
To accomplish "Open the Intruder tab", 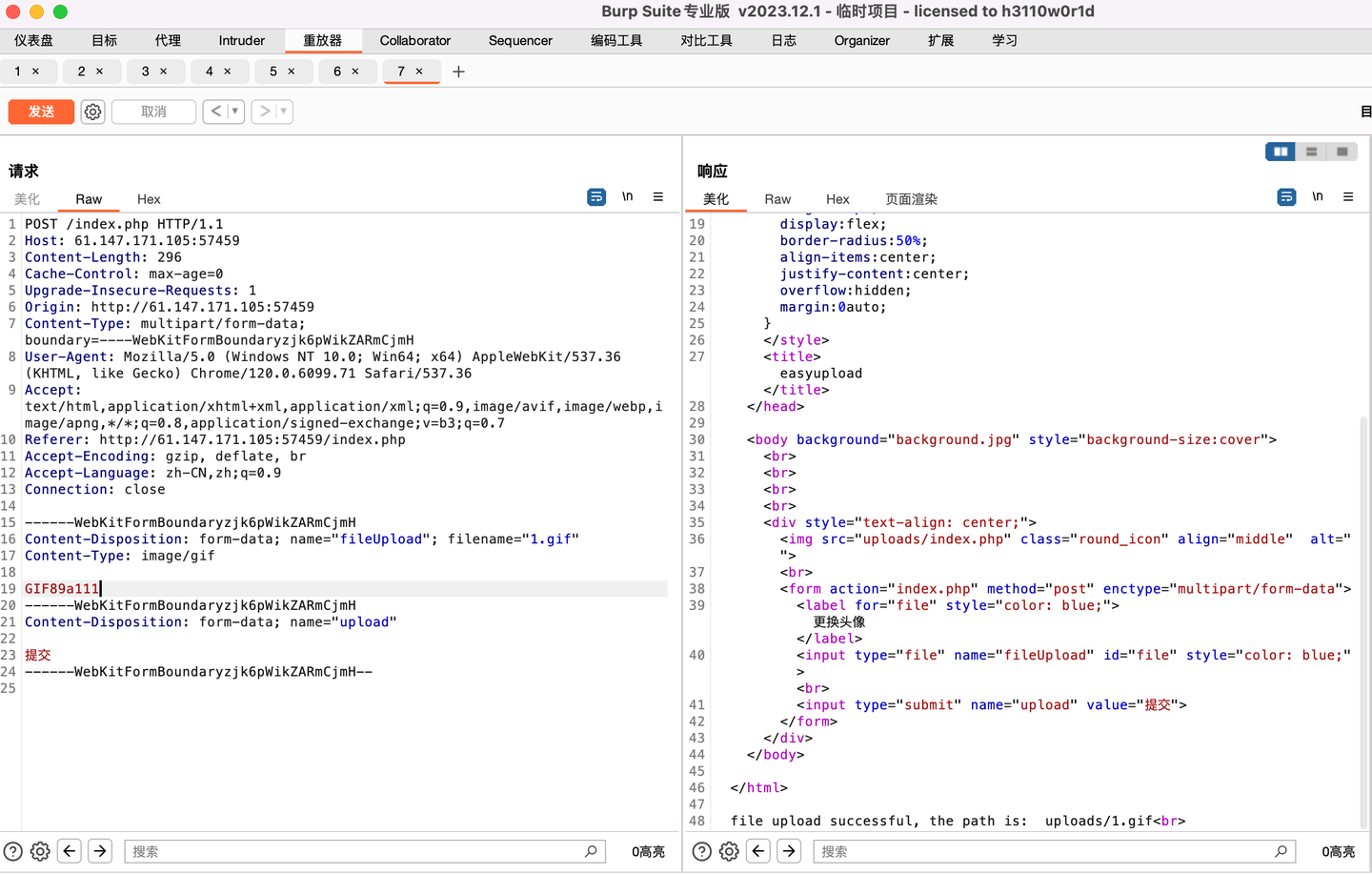I will coord(241,40).
